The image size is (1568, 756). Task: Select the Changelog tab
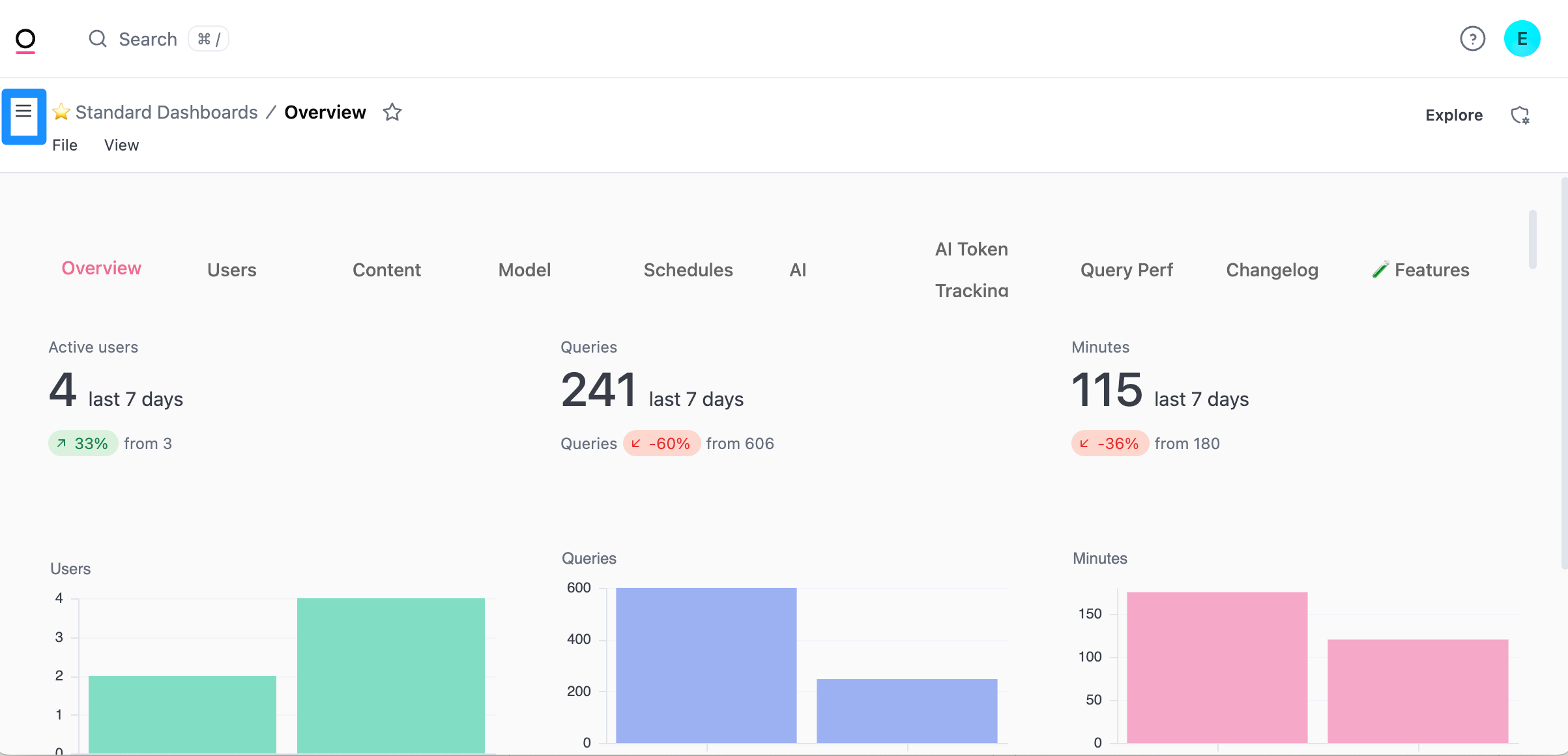coord(1271,270)
